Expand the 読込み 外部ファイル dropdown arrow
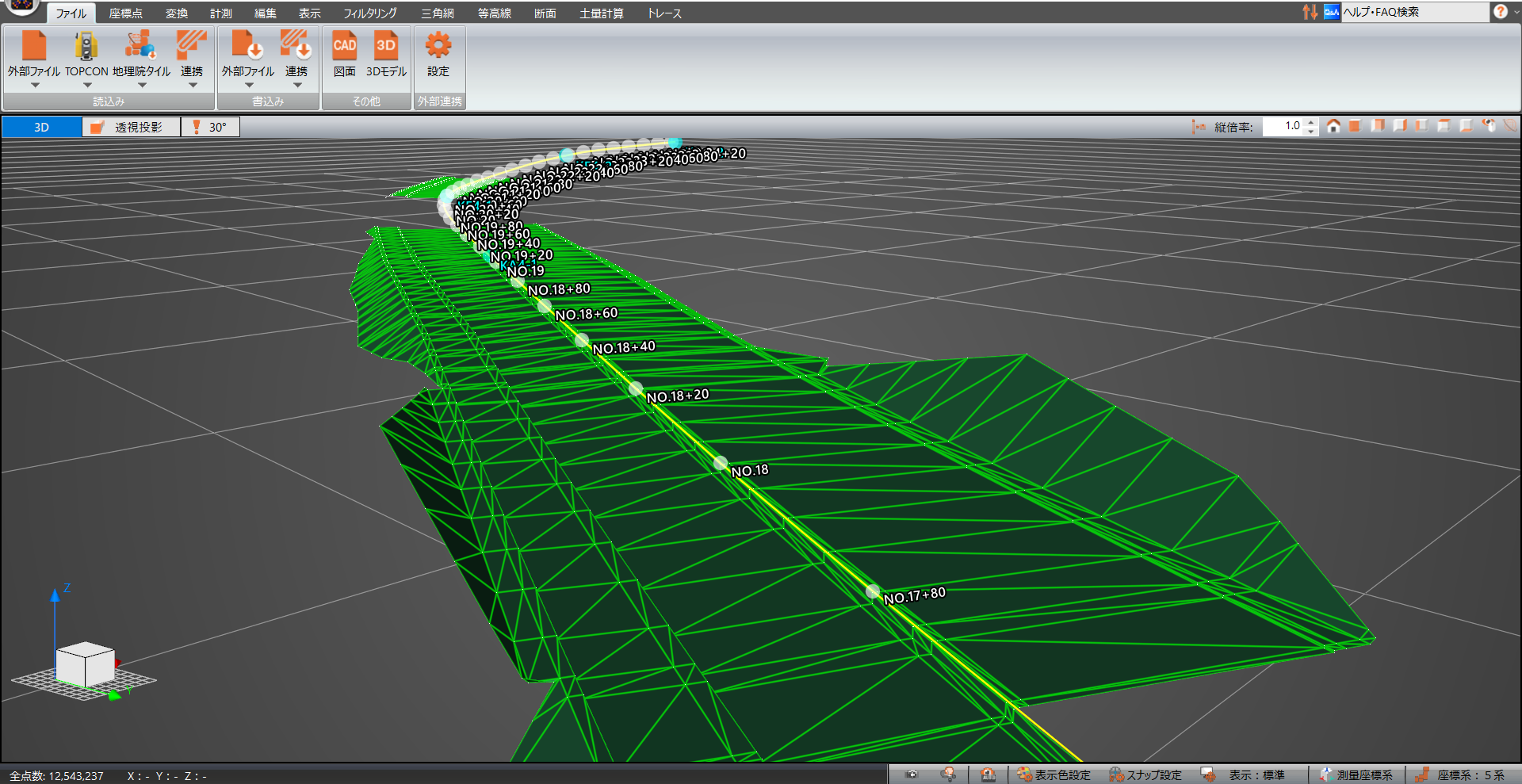Screen dimensions: 1522x784 (35, 86)
